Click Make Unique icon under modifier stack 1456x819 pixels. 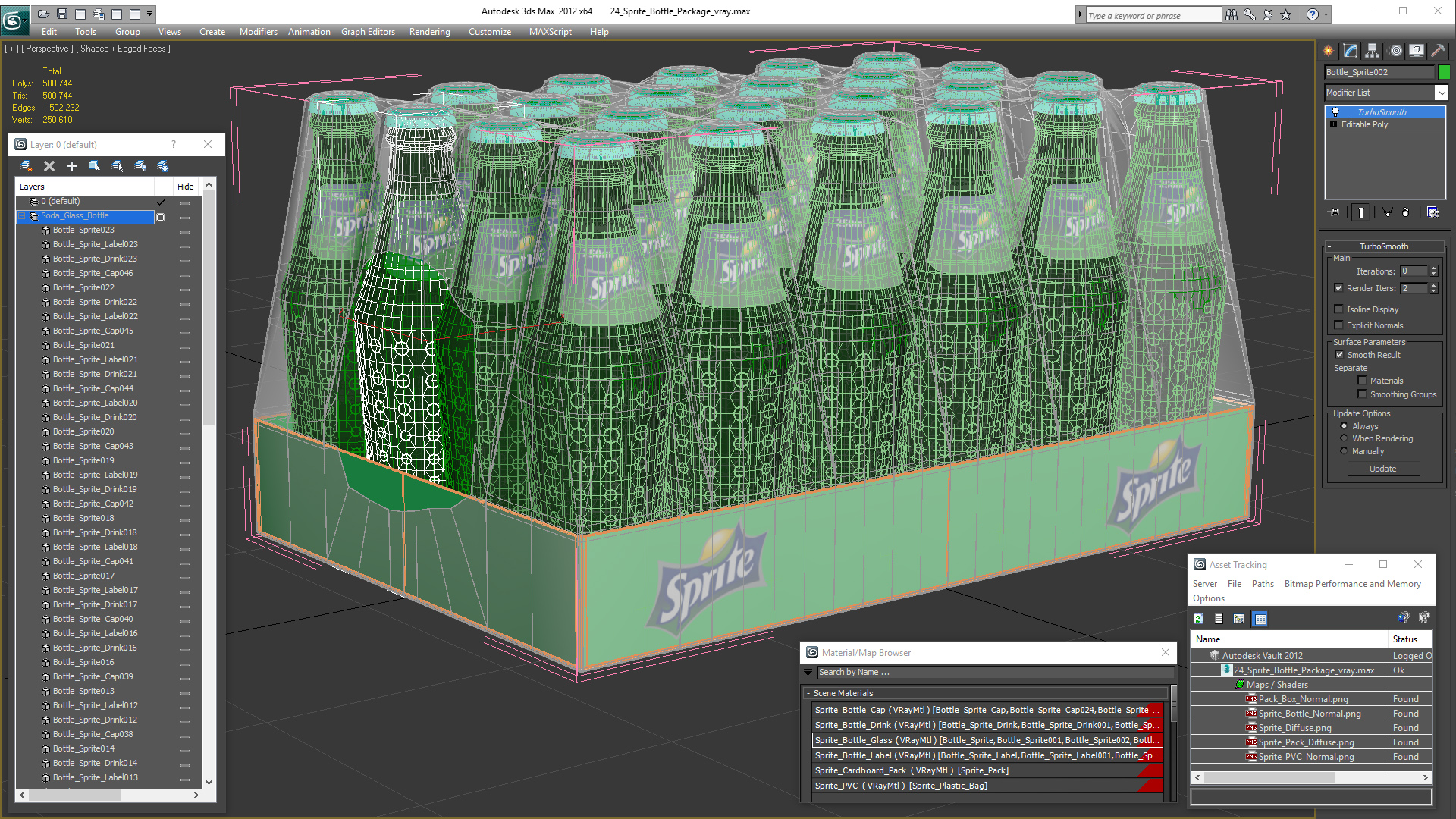(x=1387, y=212)
